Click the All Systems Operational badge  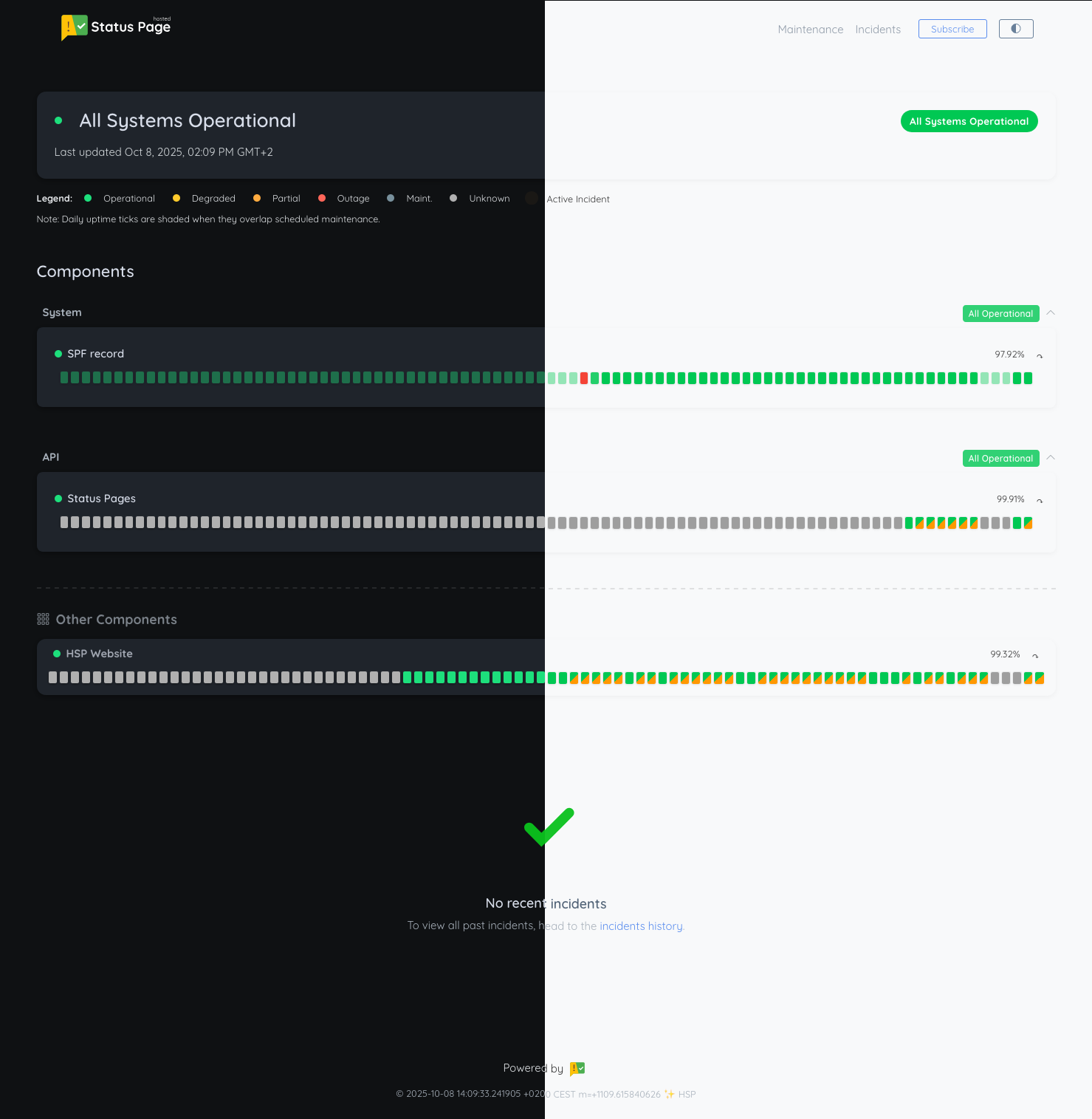969,121
